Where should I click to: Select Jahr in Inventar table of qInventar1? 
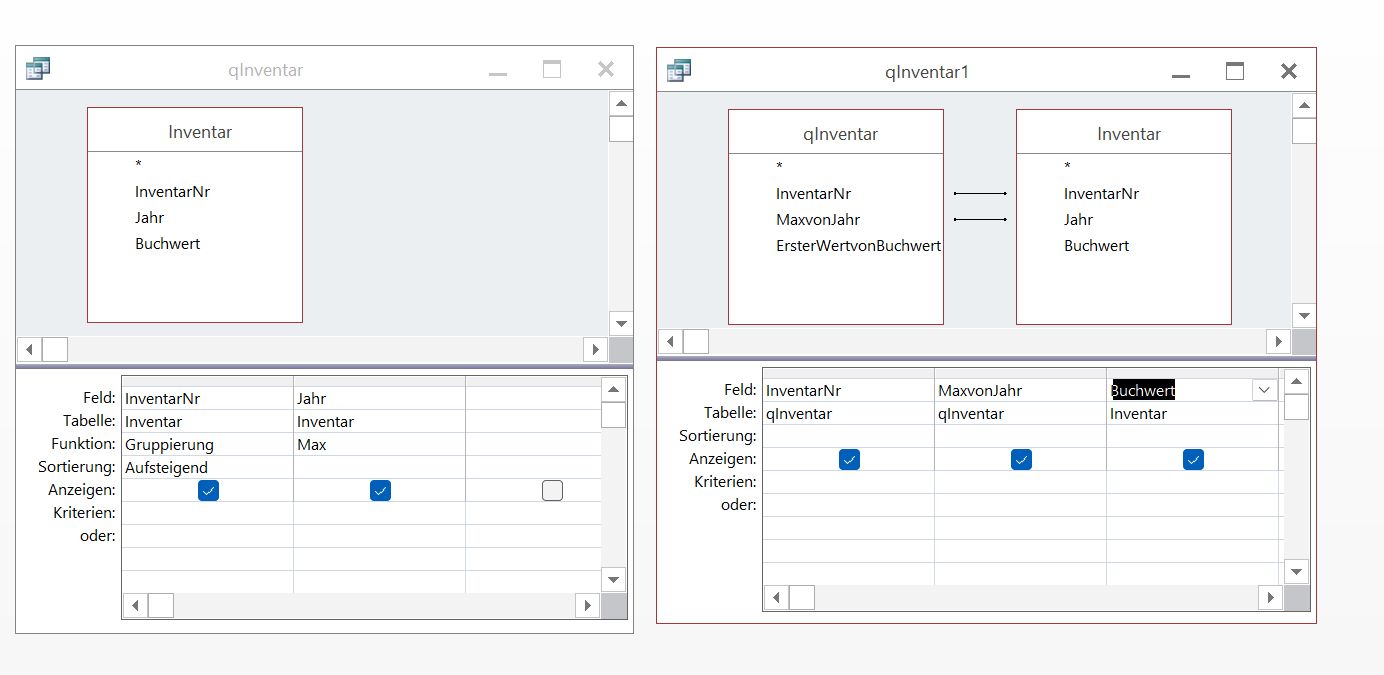pyautogui.click(x=1078, y=219)
